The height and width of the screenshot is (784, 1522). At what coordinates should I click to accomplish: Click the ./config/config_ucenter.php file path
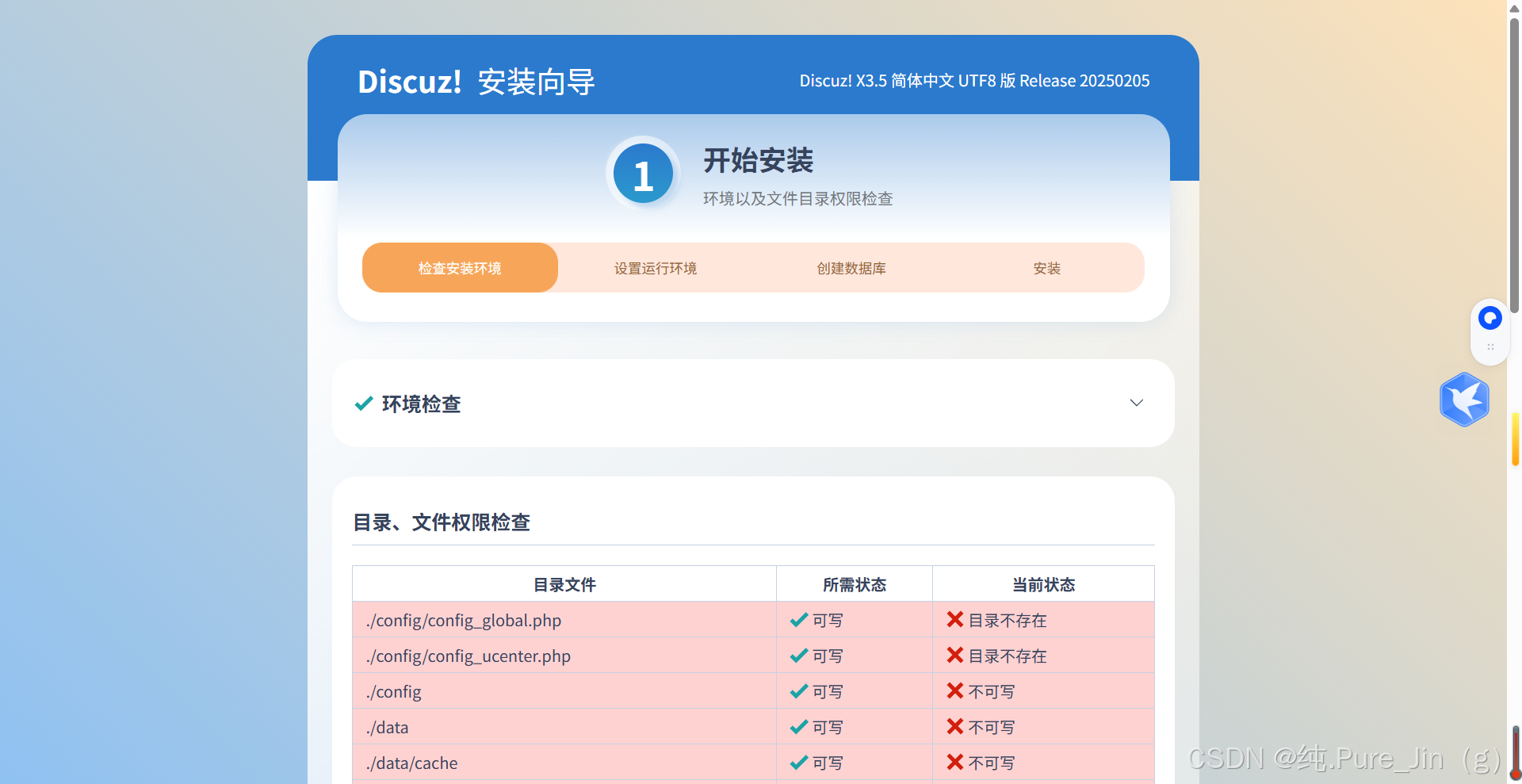468,656
